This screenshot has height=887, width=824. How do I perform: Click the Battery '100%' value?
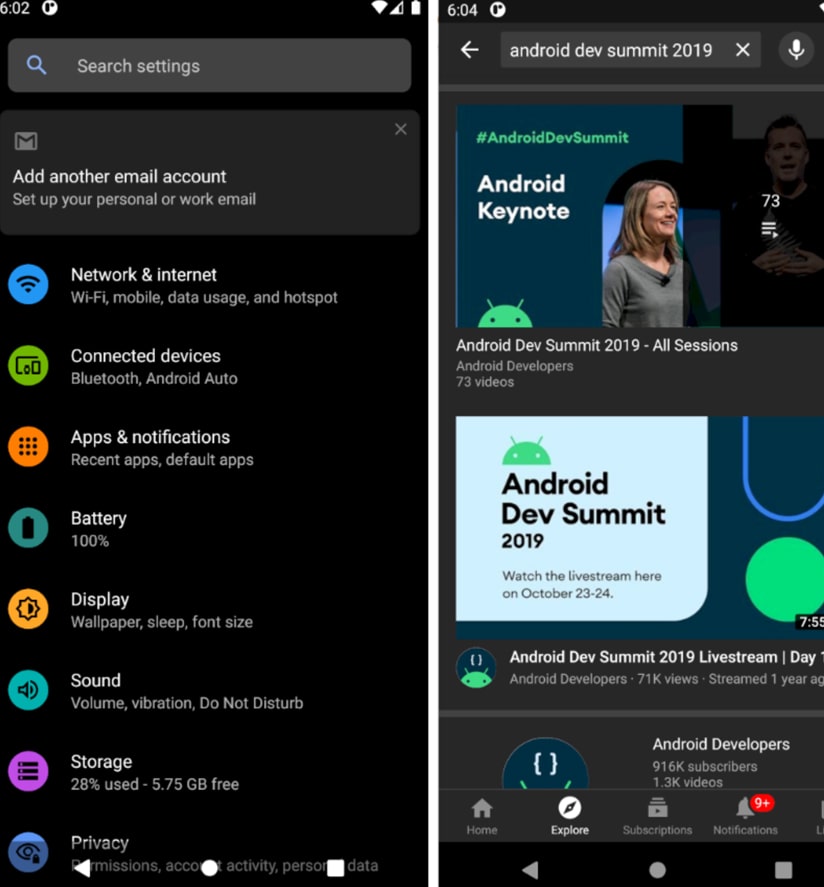(90, 541)
